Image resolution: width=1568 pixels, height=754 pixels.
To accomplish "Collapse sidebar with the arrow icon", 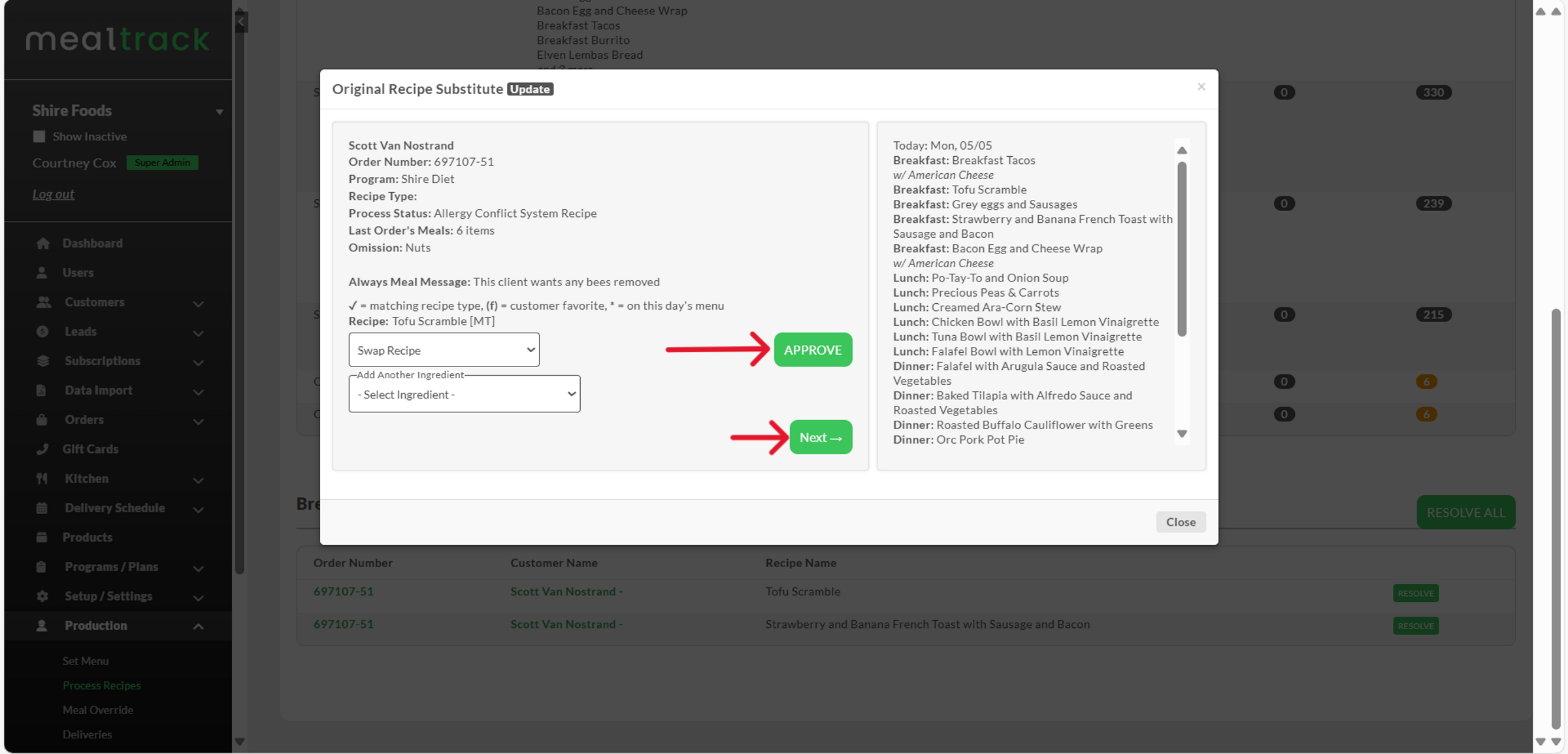I will 241,22.
